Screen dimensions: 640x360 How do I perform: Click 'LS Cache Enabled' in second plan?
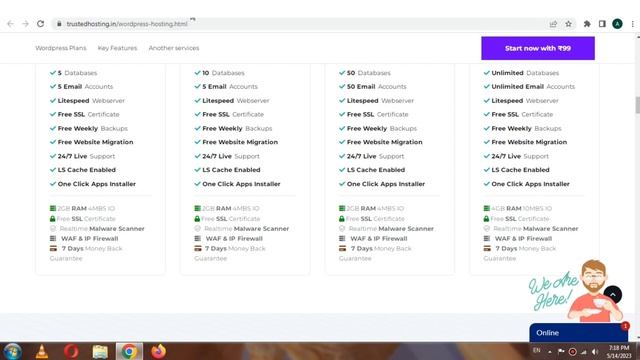231,170
